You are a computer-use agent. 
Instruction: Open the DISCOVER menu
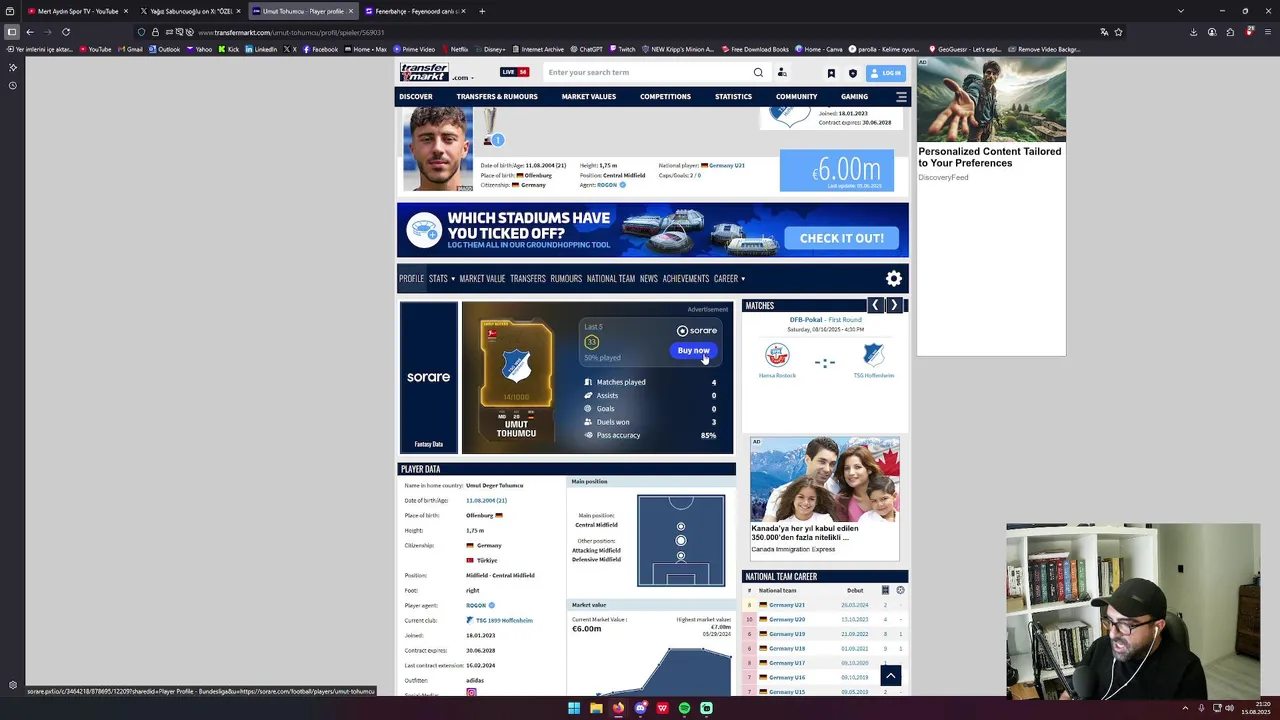click(416, 97)
